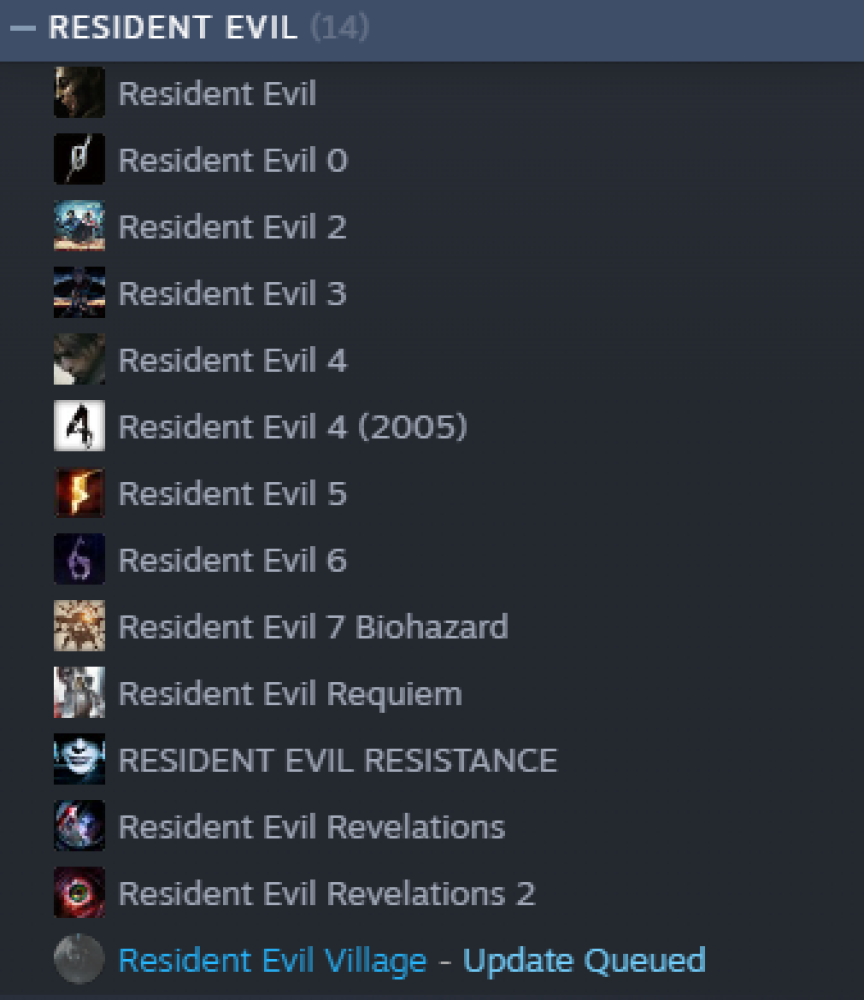Select the Resident Evil 0 title text

[x=233, y=159]
